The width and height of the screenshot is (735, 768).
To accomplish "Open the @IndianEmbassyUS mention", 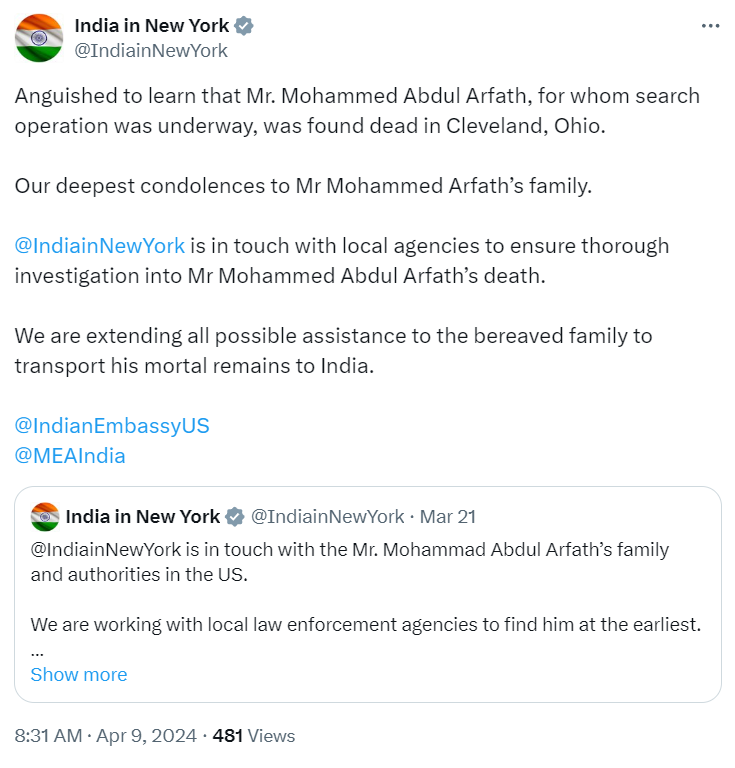I will coord(112,426).
